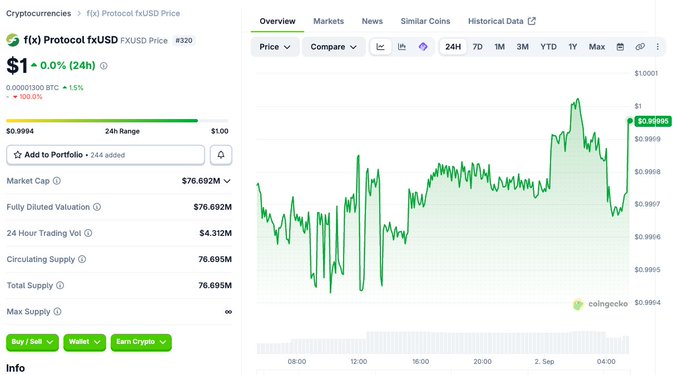The image size is (679, 375).
Task: Select the 1M chart range
Action: pos(500,47)
